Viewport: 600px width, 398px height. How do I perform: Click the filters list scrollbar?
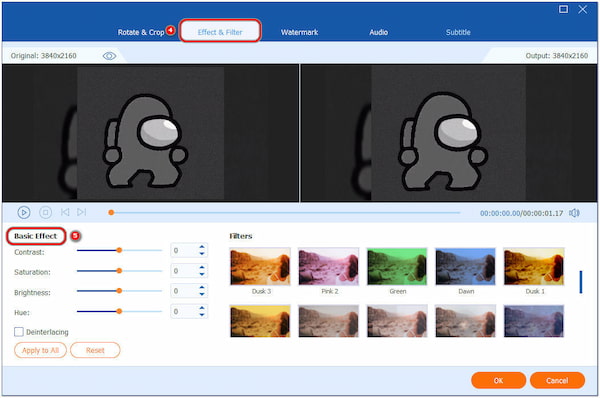pyautogui.click(x=581, y=282)
